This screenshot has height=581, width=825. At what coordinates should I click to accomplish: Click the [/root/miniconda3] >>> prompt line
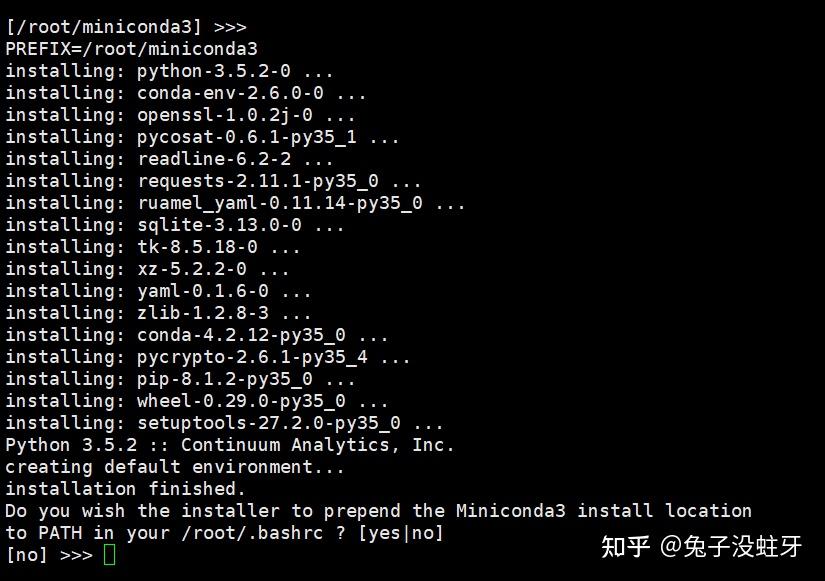tap(126, 27)
